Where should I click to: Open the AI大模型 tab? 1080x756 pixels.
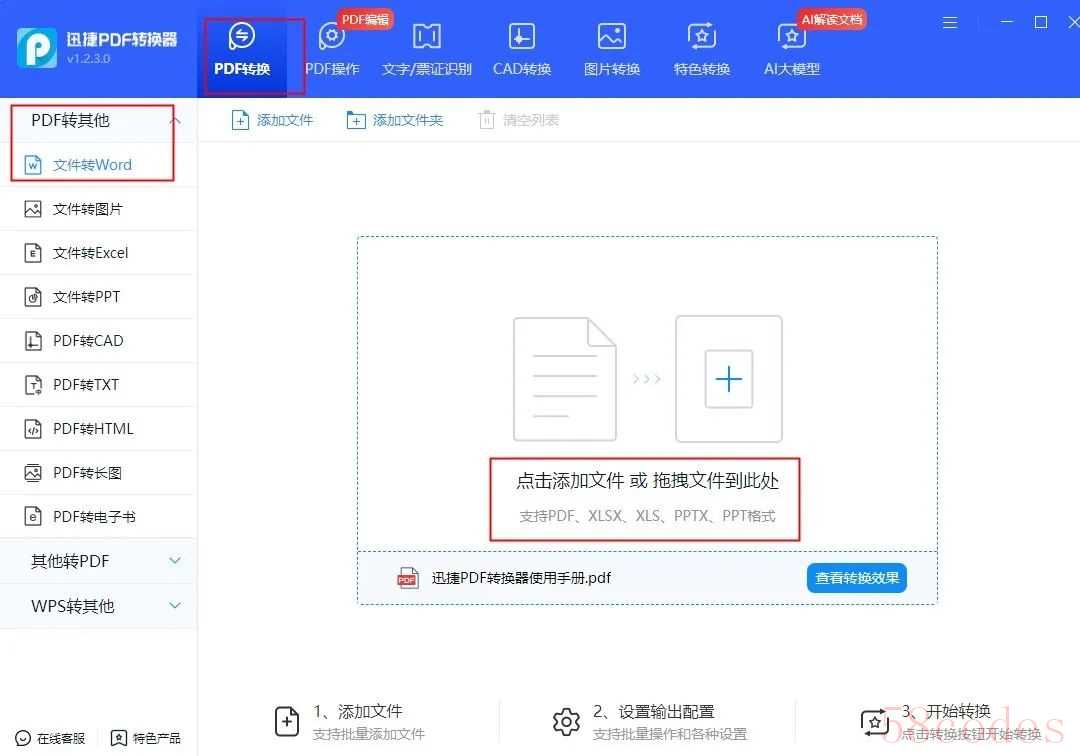pyautogui.click(x=791, y=50)
